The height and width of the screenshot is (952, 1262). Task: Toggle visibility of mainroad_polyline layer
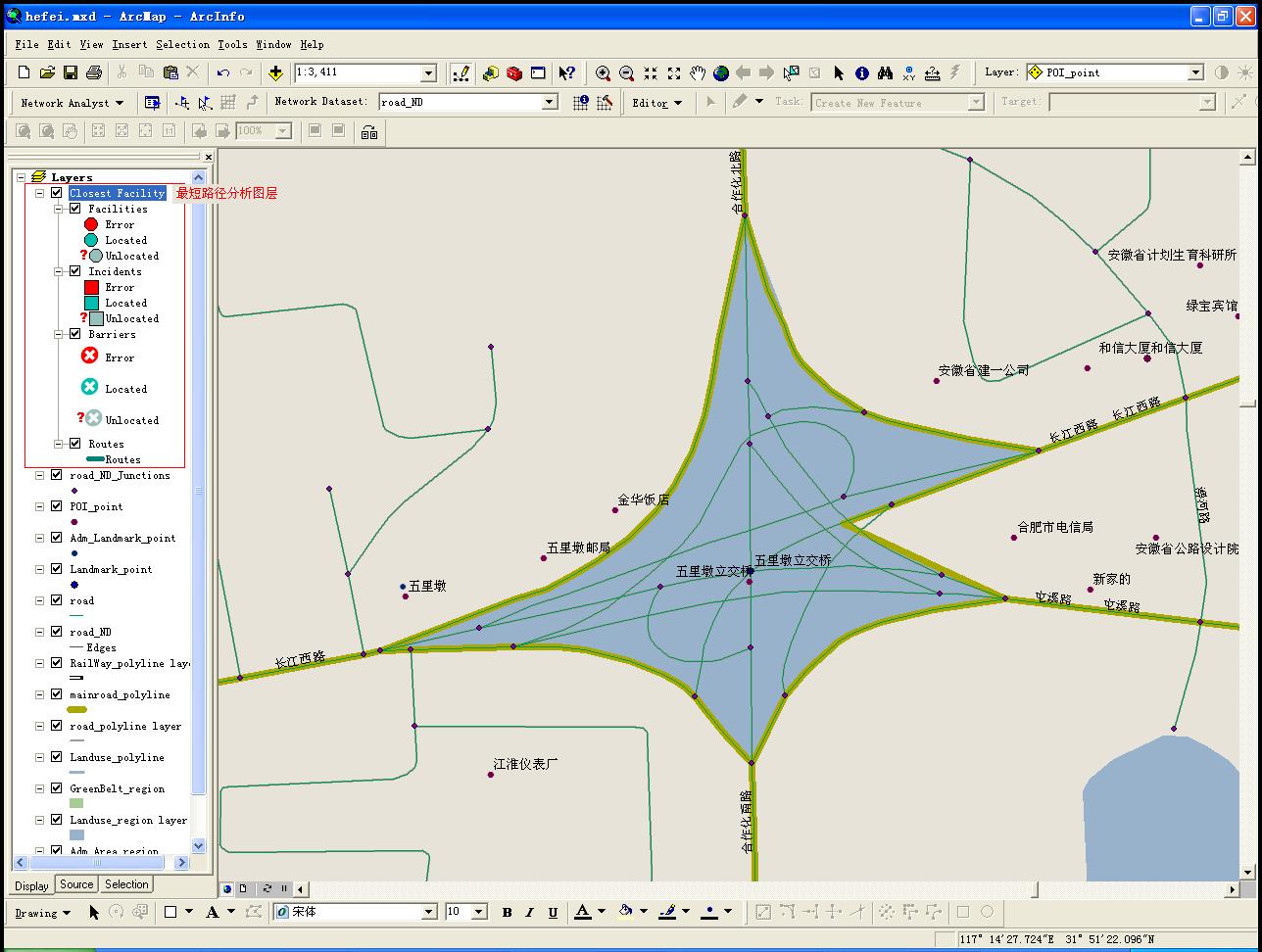(x=57, y=694)
